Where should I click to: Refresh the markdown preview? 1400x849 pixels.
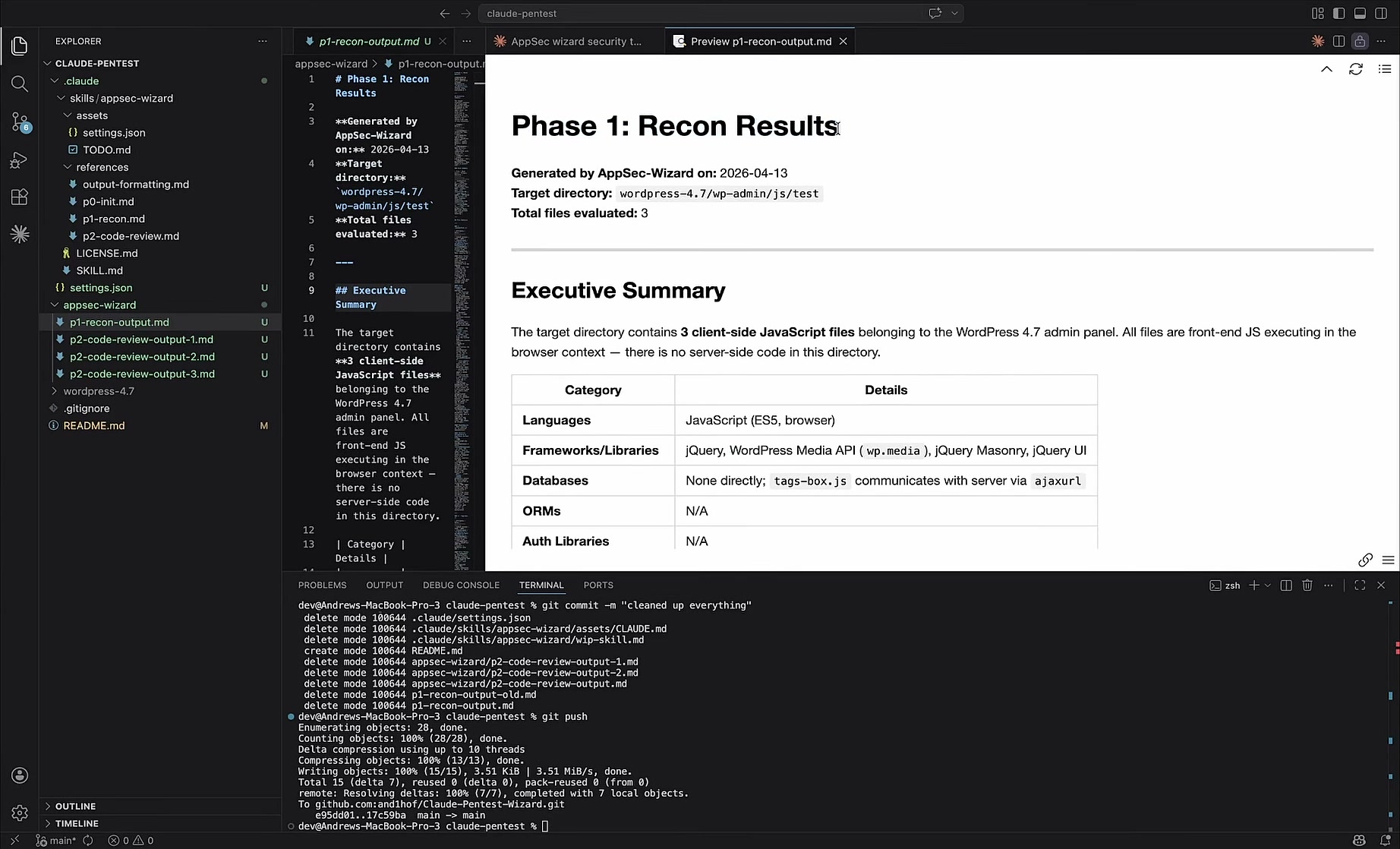tap(1355, 69)
